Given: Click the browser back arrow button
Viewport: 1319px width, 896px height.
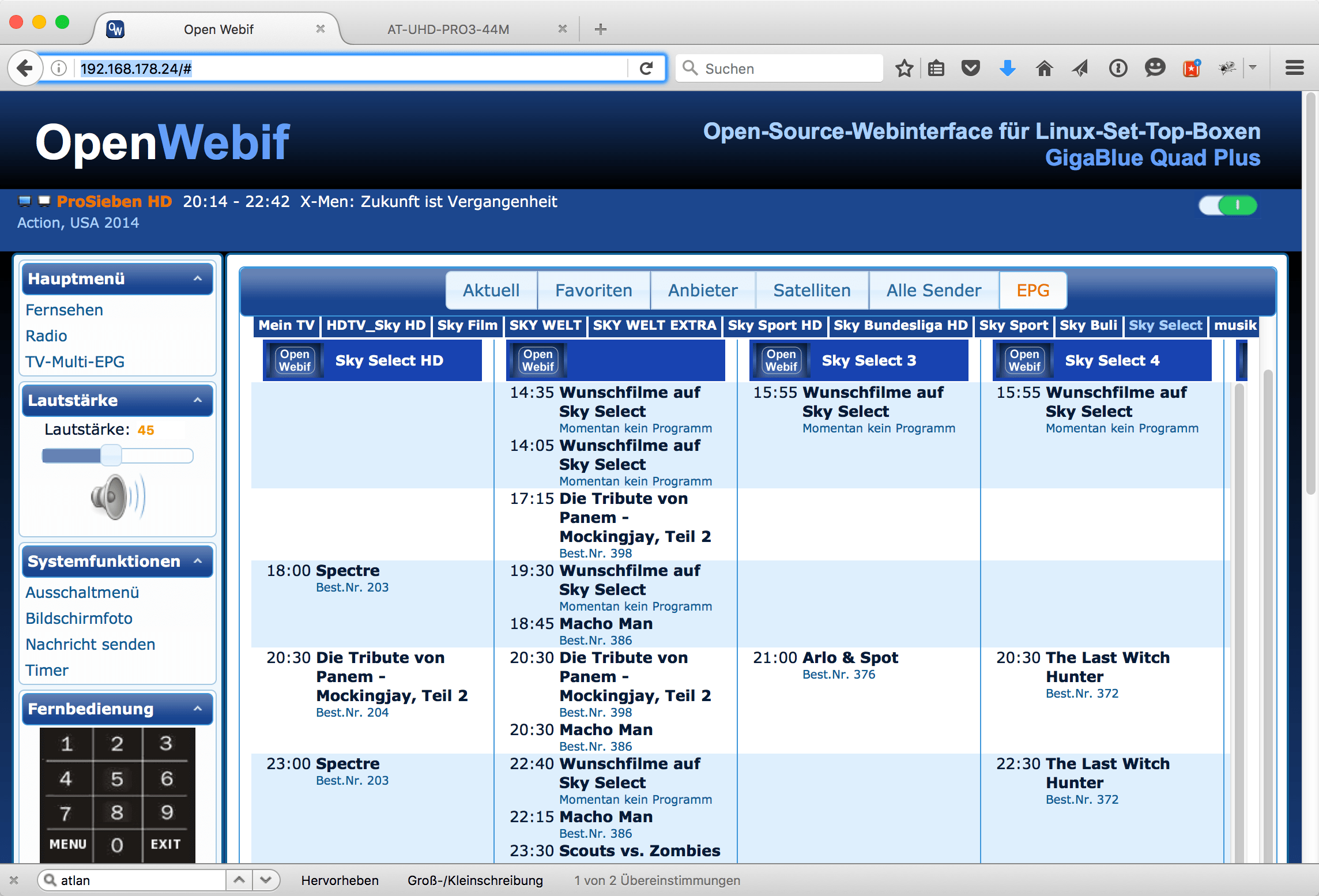Looking at the screenshot, I should click(25, 69).
